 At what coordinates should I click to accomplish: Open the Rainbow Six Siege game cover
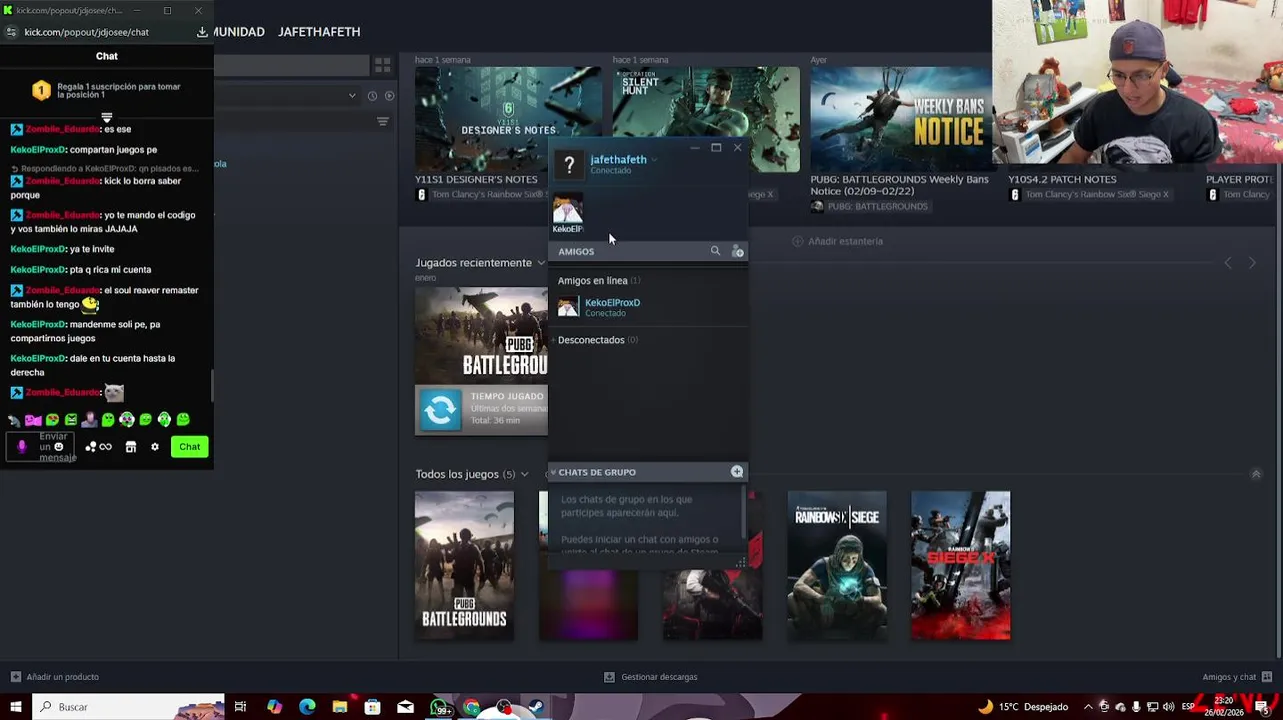[x=837, y=565]
